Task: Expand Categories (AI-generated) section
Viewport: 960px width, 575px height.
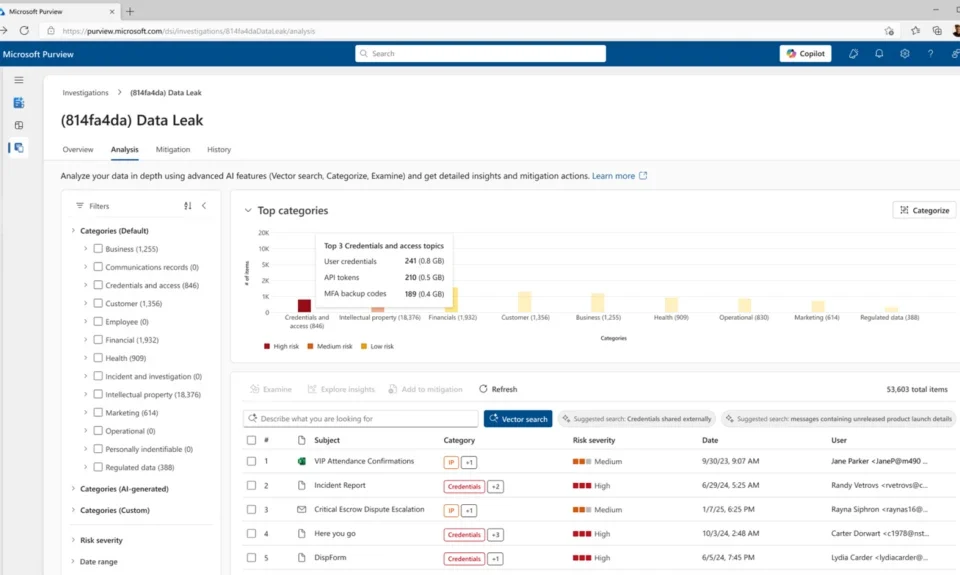Action: [x=73, y=489]
